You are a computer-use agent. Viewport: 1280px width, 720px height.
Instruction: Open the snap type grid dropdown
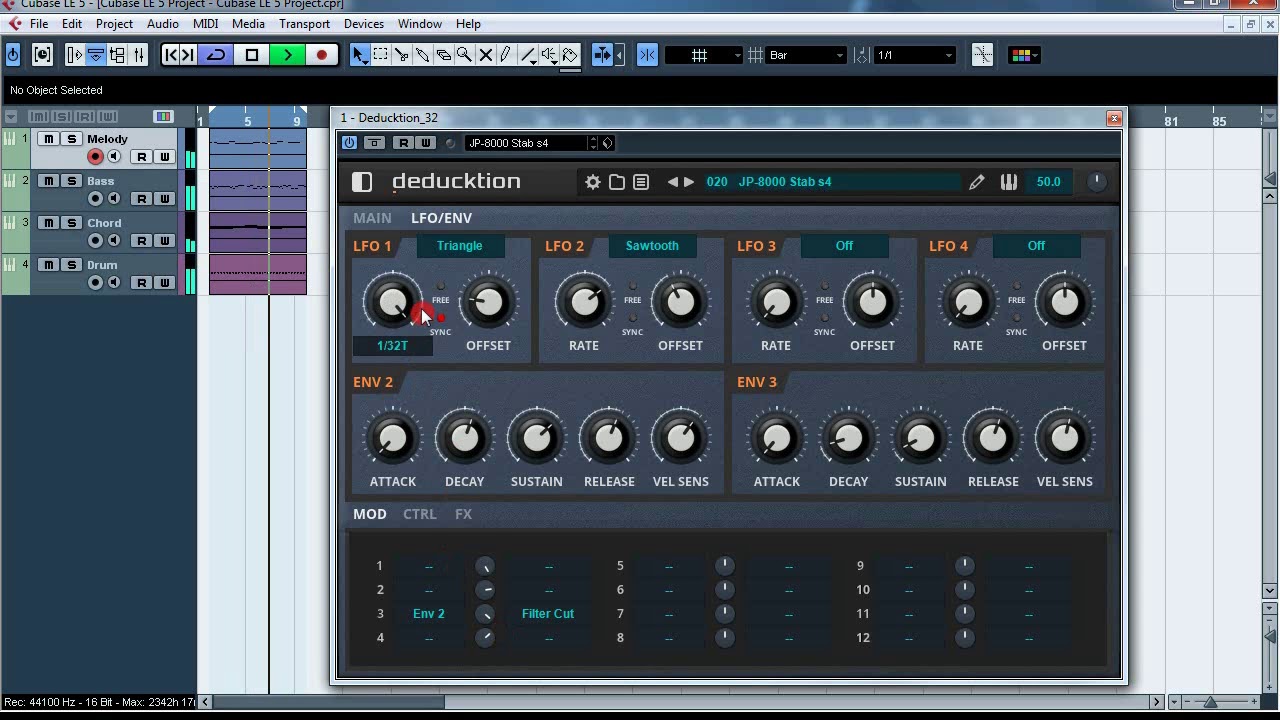[705, 55]
